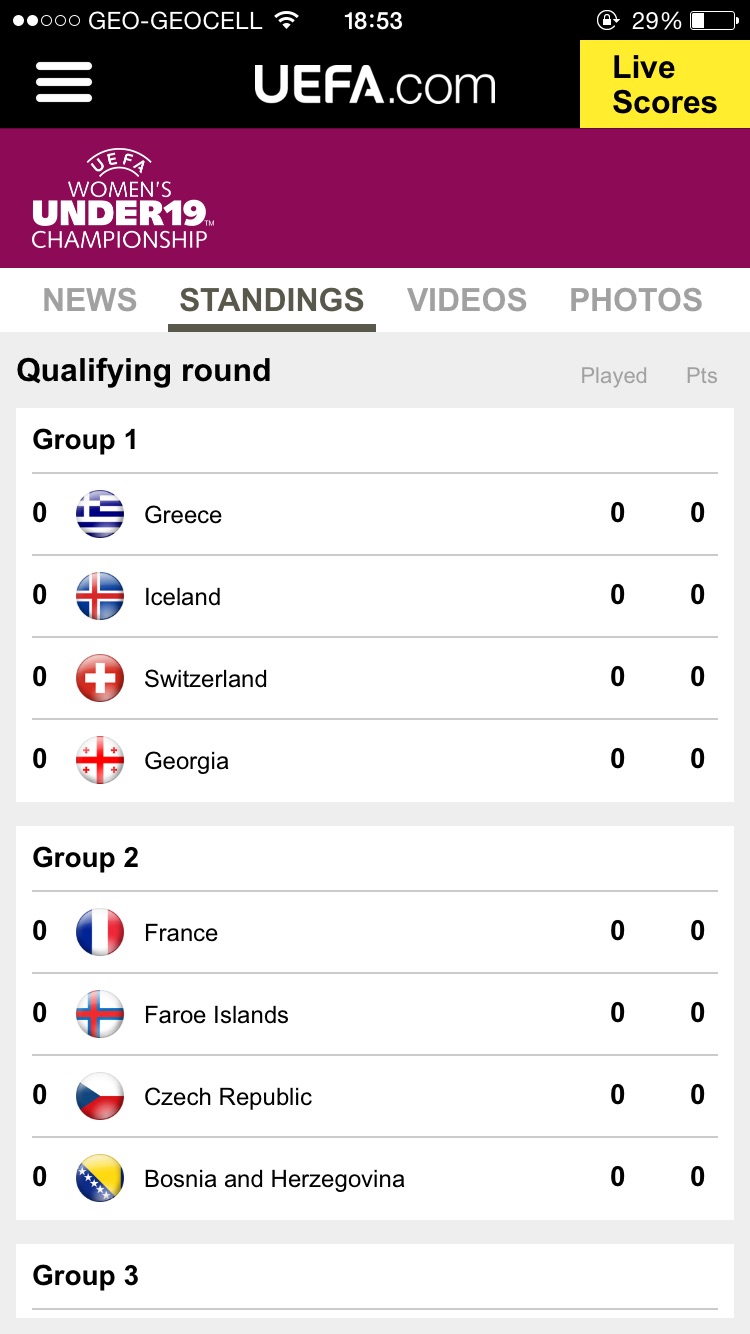750x1334 pixels.
Task: Tap the France flag icon
Action: point(100,932)
